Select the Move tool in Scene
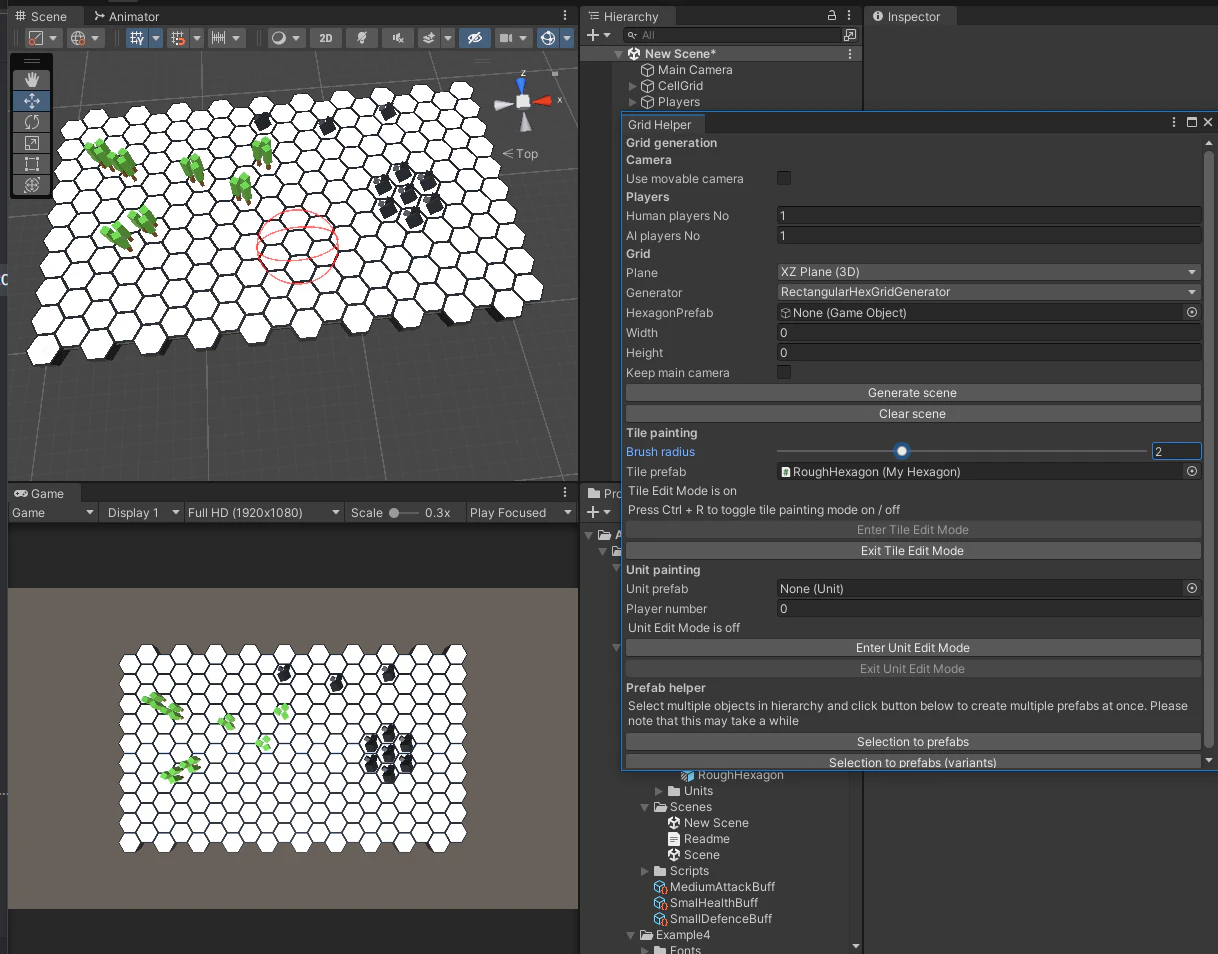The height and width of the screenshot is (954, 1218). 32,101
